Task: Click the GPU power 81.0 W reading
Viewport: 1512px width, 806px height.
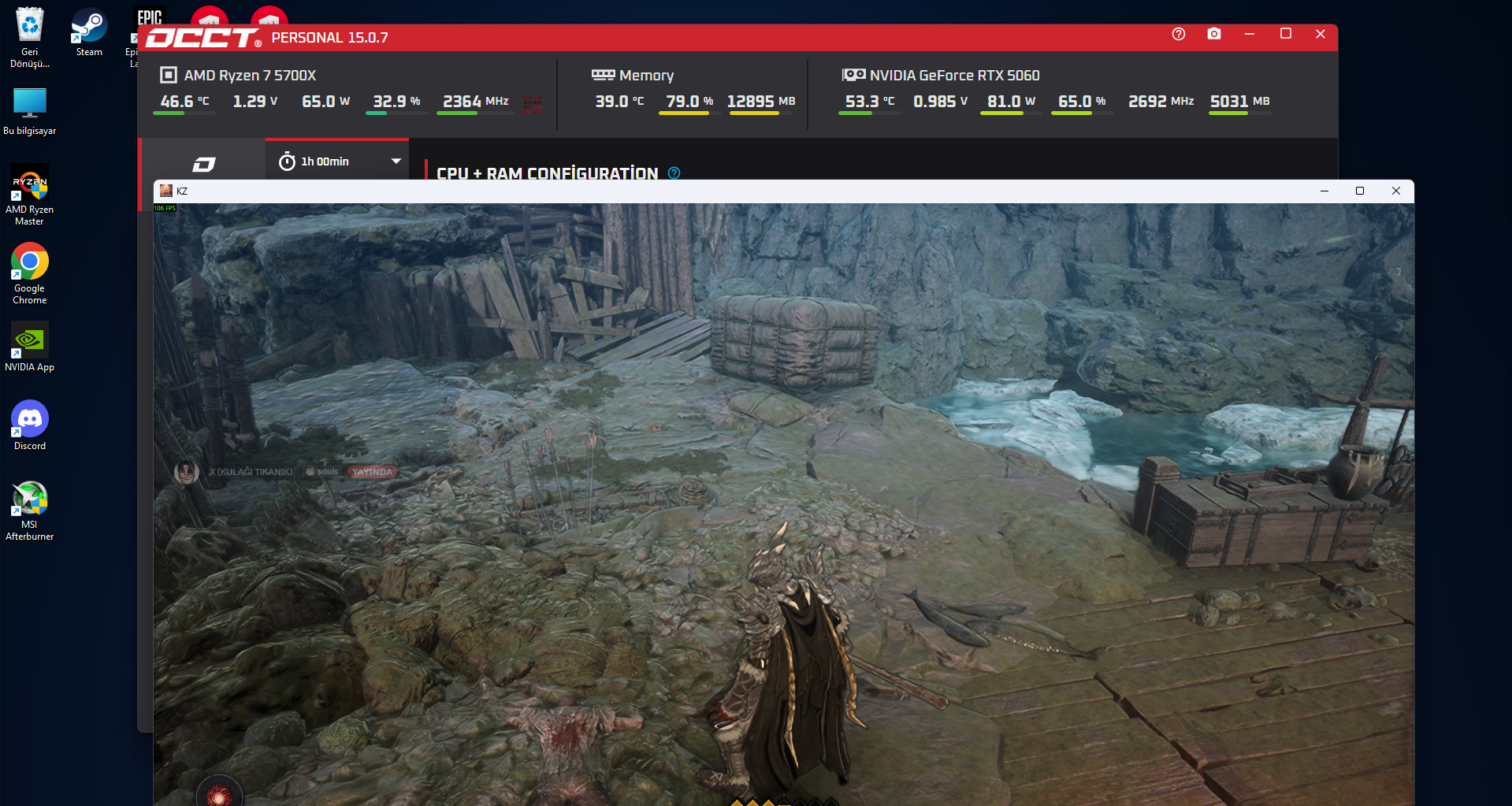Action: point(1012,102)
